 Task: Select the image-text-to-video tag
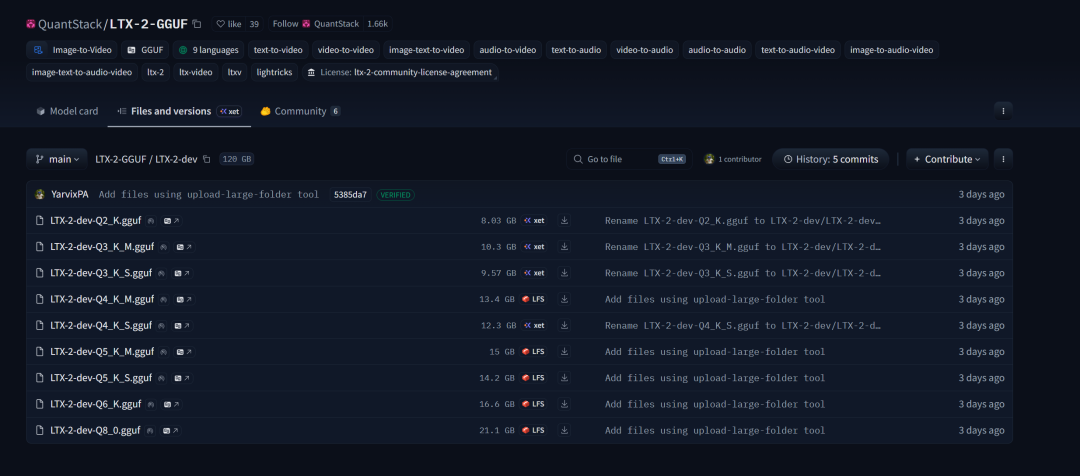(426, 50)
